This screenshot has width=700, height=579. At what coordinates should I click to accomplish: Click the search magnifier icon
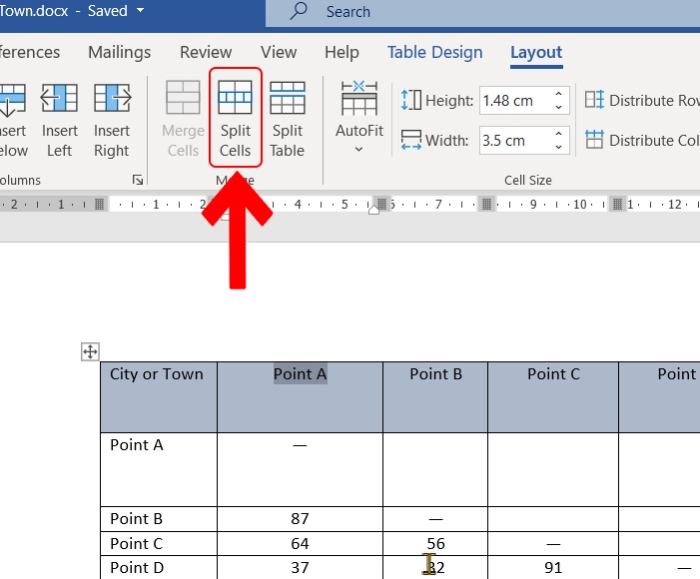[298, 11]
